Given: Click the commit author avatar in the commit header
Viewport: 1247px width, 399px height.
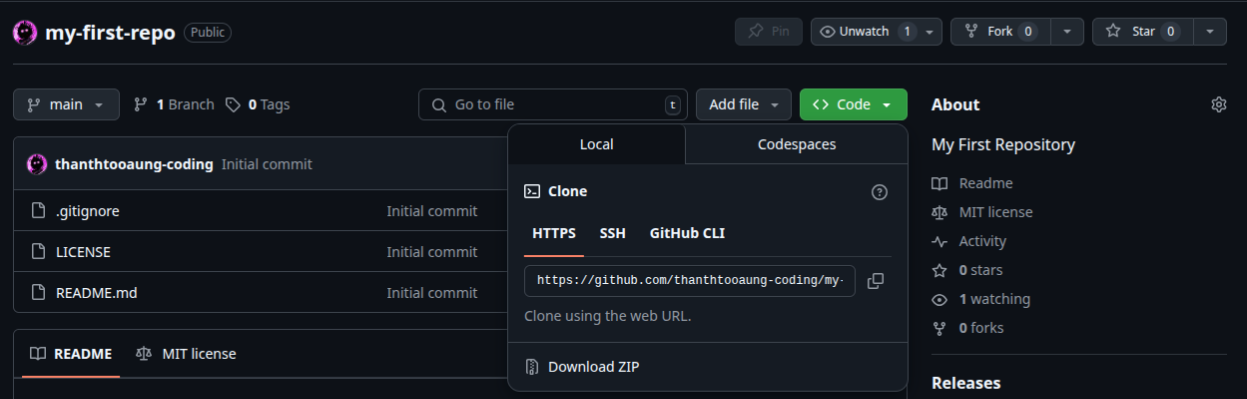Looking at the screenshot, I should click(37, 164).
